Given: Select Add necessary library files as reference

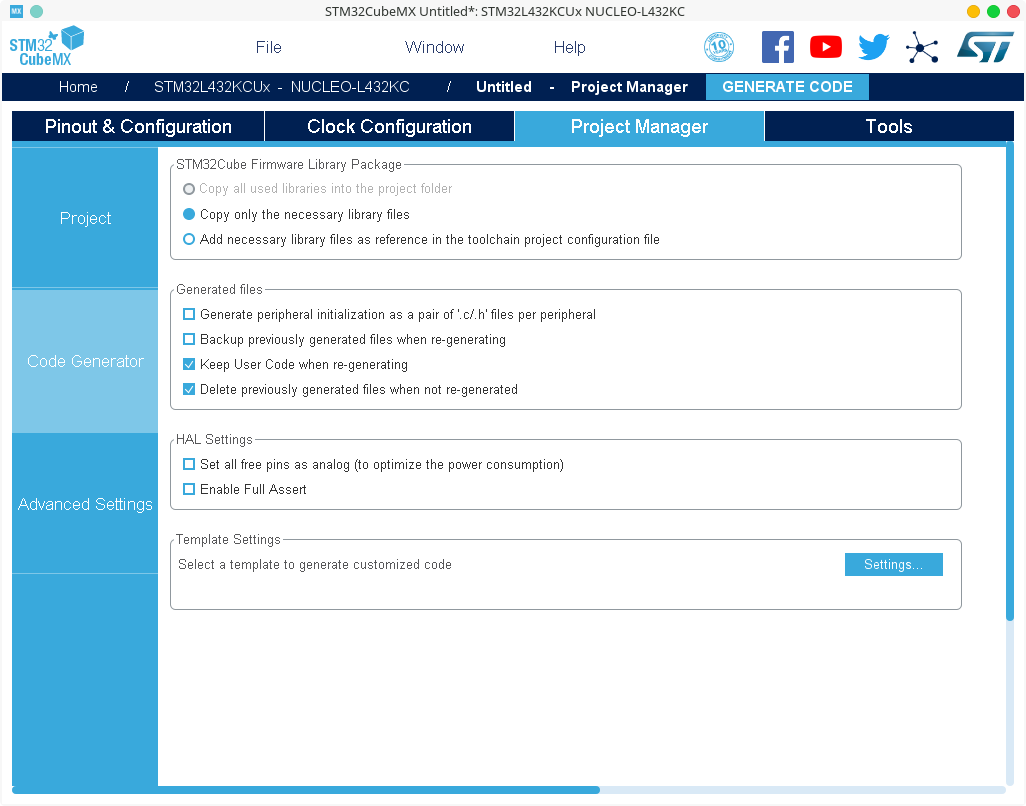Looking at the screenshot, I should click(x=189, y=239).
